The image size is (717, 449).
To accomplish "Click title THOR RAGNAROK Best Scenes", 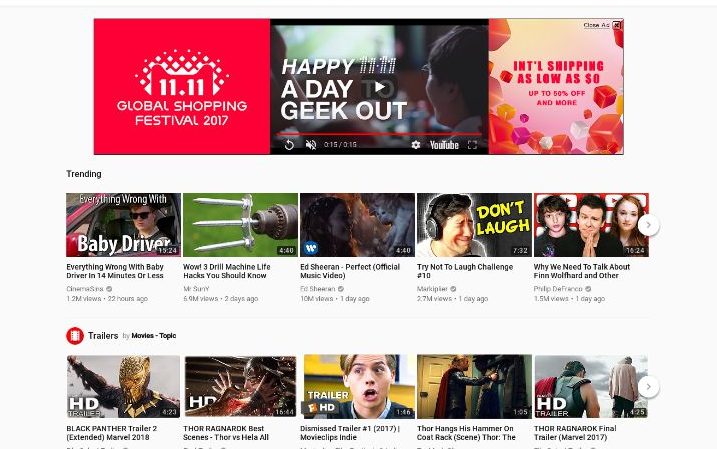I will pyautogui.click(x=226, y=433).
